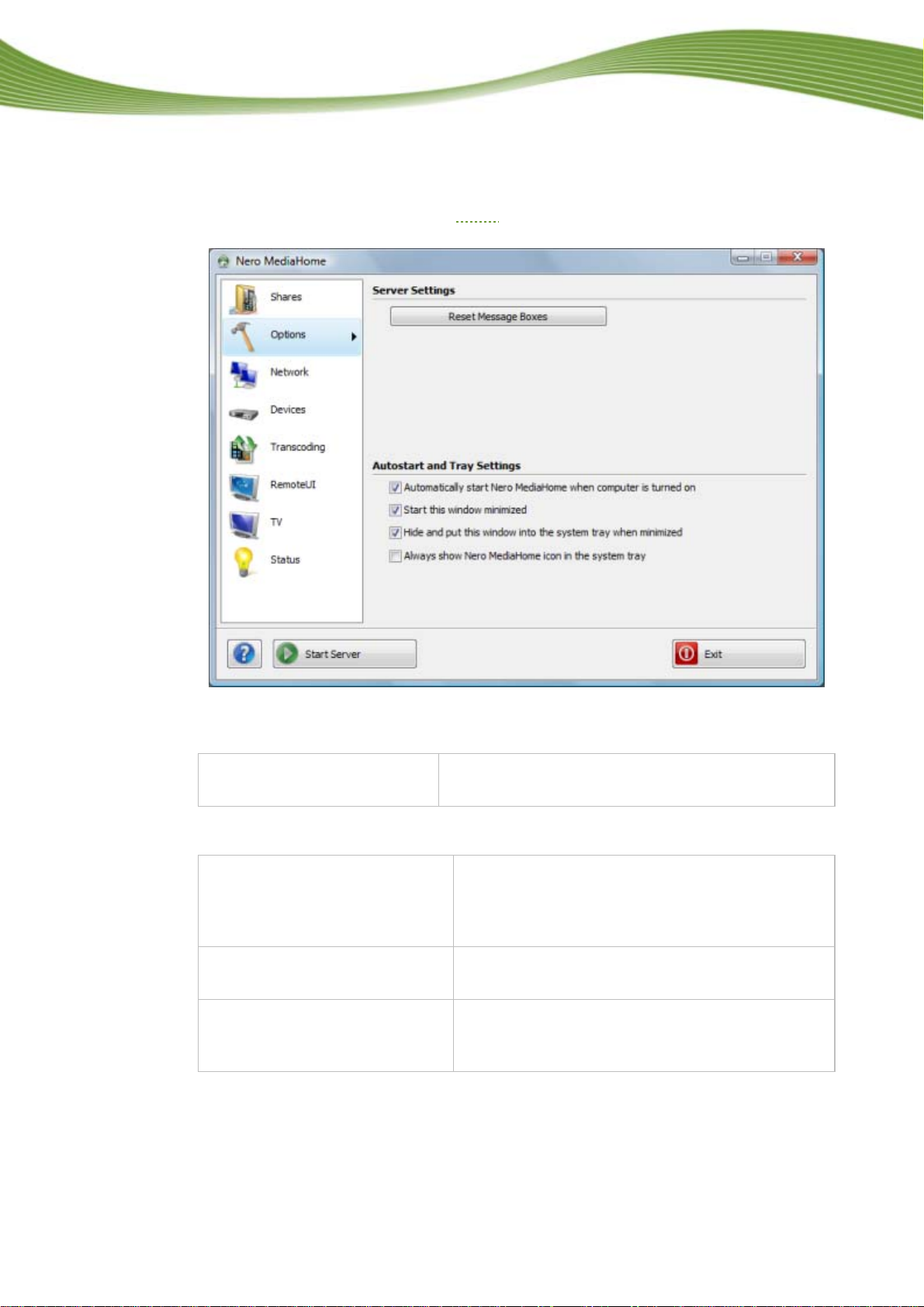Select the RemoteUI monitor icon

(x=244, y=486)
